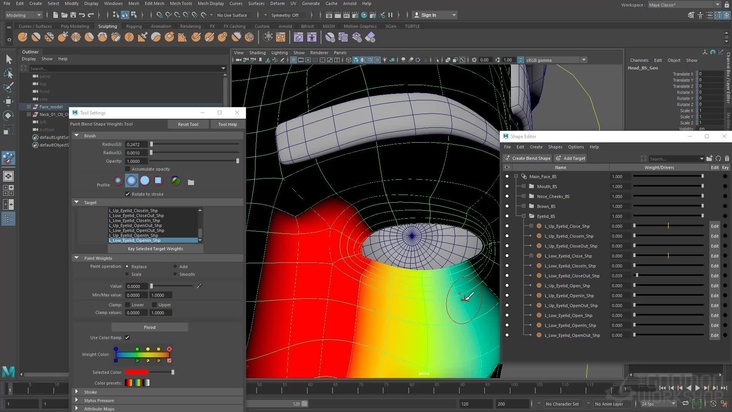Click Edit button for L_Low_Eyelid_CloseOut_Shp
This screenshot has width=732, height=412.
[714, 276]
